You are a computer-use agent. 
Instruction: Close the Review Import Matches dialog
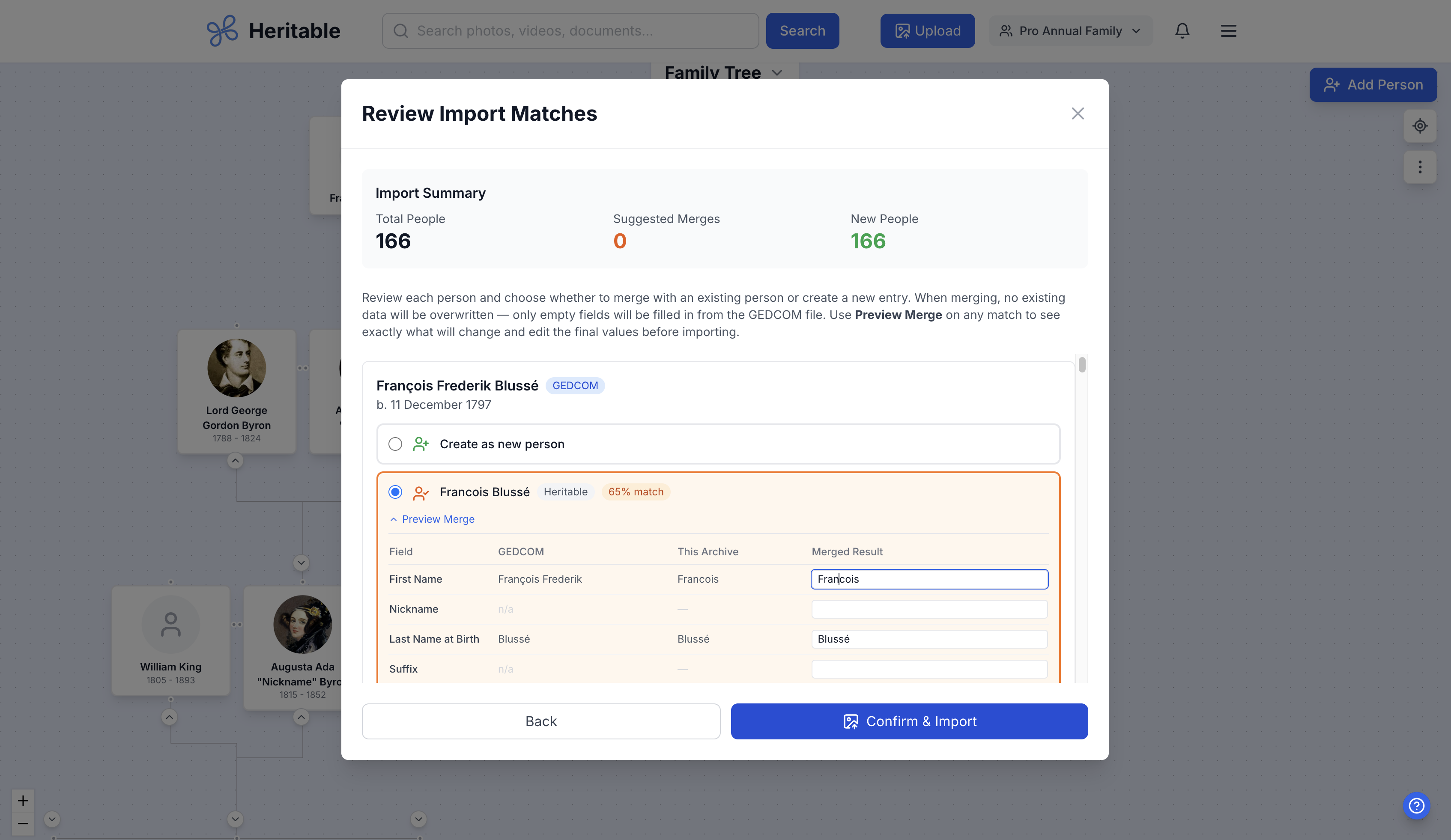1077,113
